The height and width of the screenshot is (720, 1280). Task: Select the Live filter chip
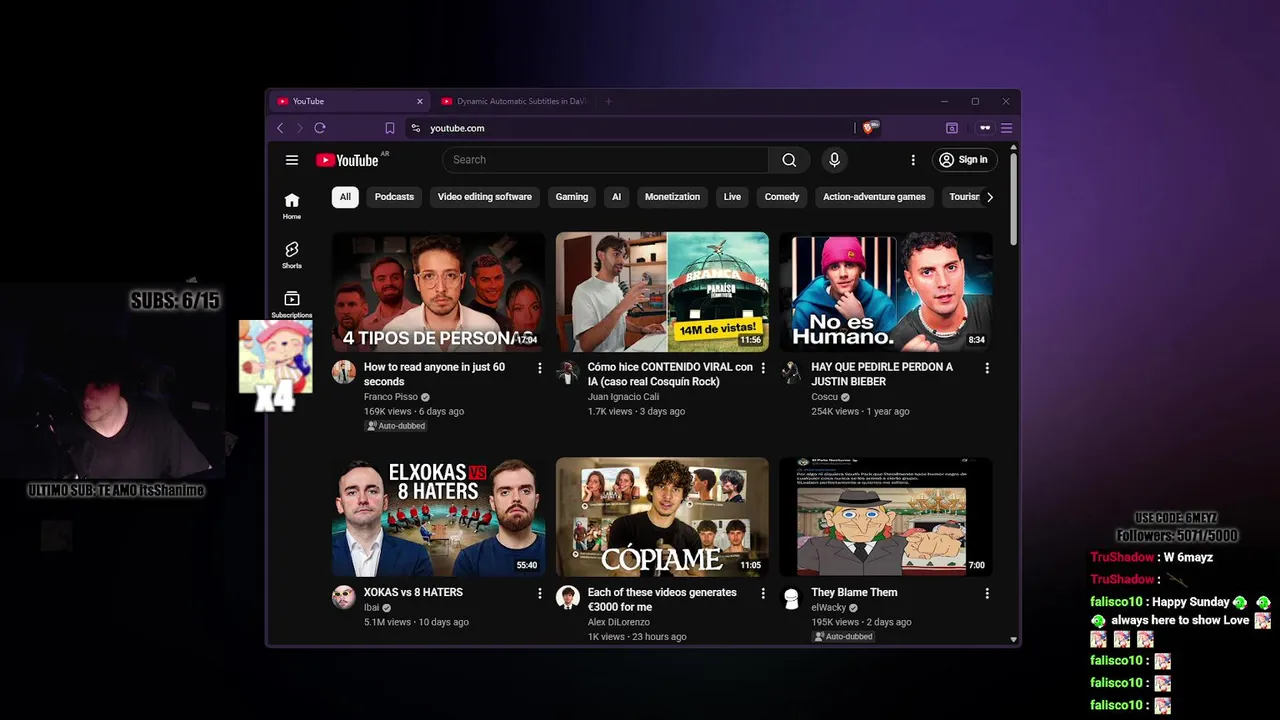click(x=732, y=197)
